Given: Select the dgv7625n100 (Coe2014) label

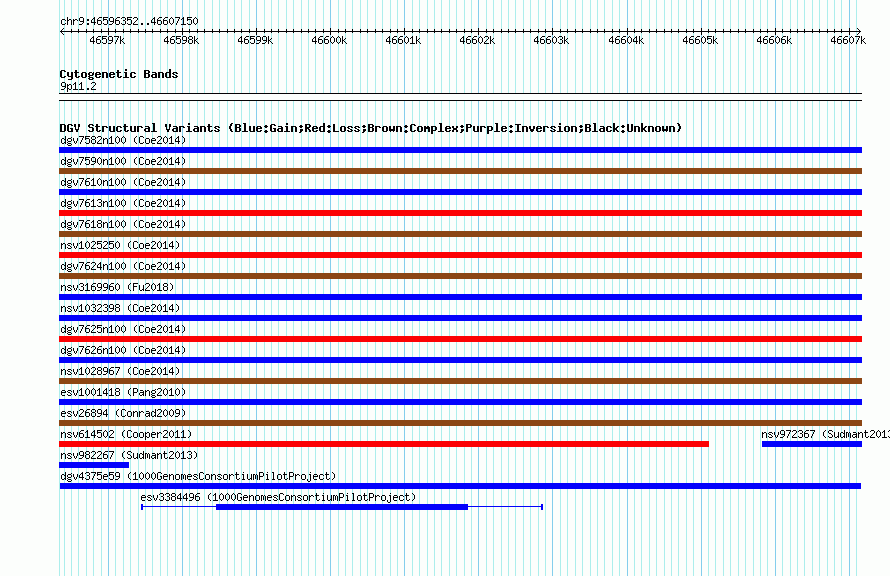Looking at the screenshot, I should [123, 329].
